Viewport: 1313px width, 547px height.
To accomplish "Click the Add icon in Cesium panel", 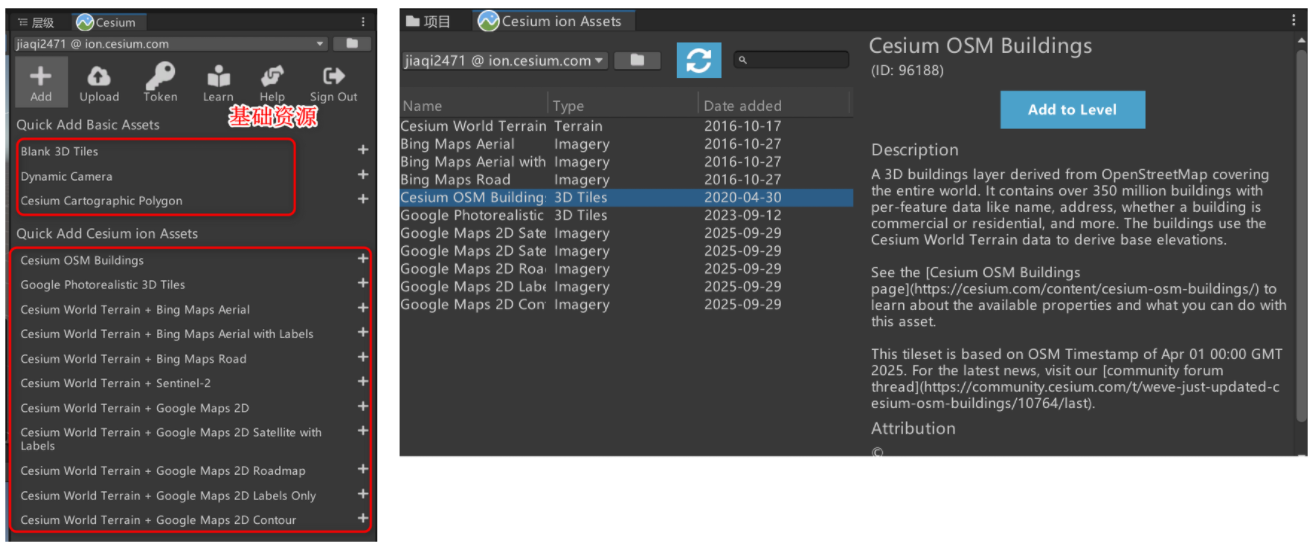I will pos(41,82).
